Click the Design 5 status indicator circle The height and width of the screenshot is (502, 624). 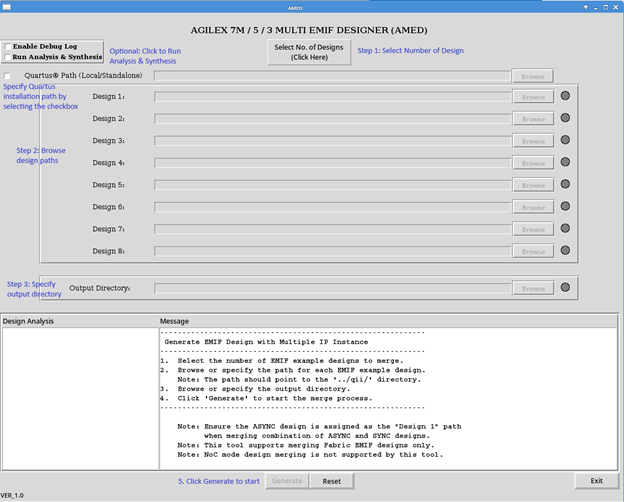click(x=565, y=184)
